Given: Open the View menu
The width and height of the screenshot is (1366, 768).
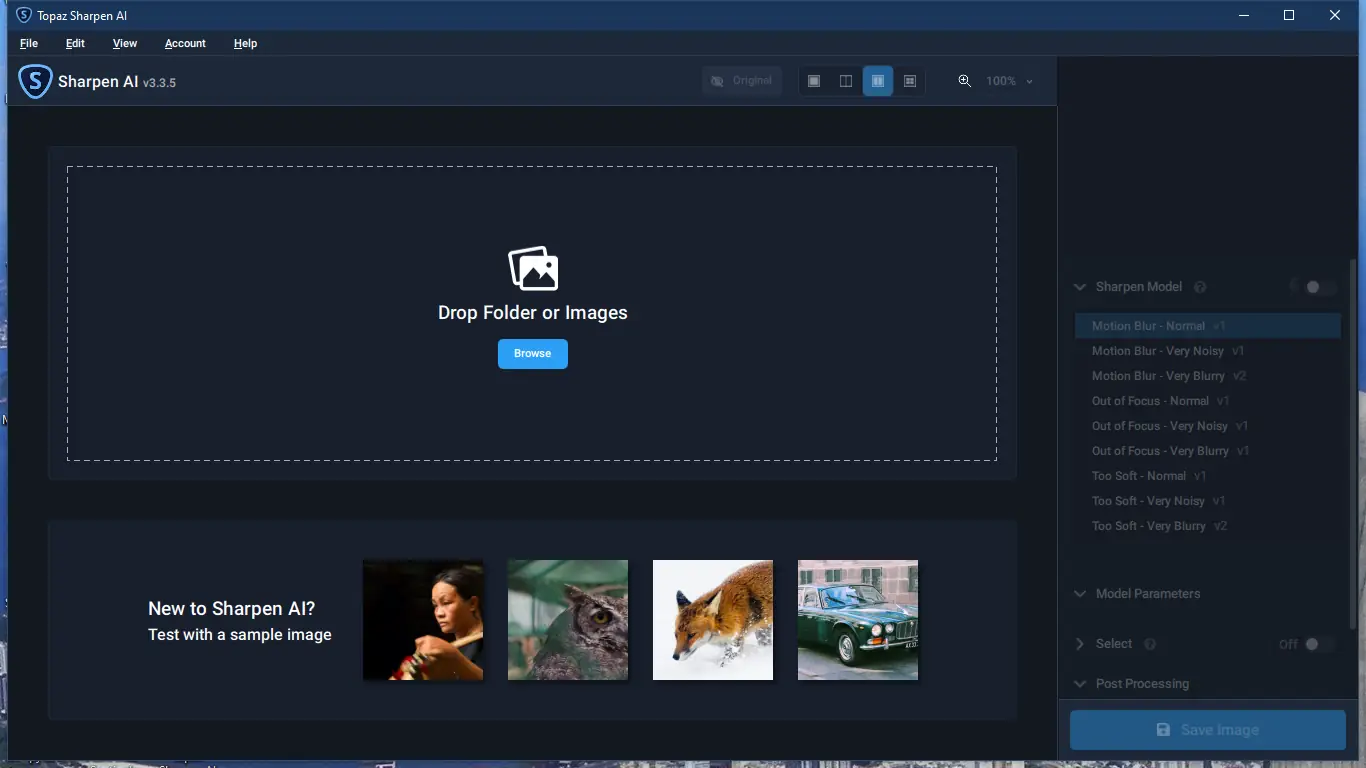Looking at the screenshot, I should [x=125, y=44].
